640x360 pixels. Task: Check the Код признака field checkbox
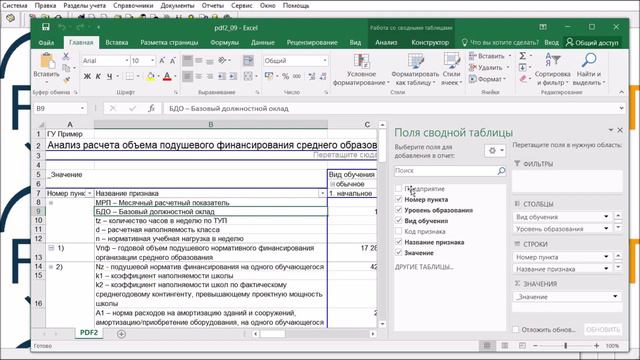398,231
